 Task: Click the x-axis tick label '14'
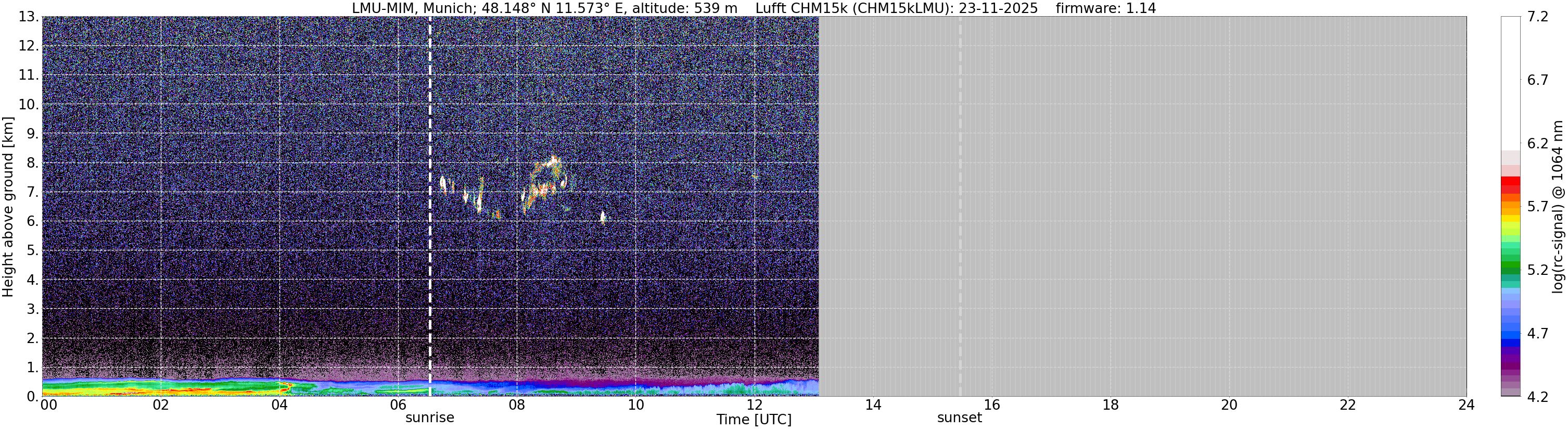tap(873, 405)
